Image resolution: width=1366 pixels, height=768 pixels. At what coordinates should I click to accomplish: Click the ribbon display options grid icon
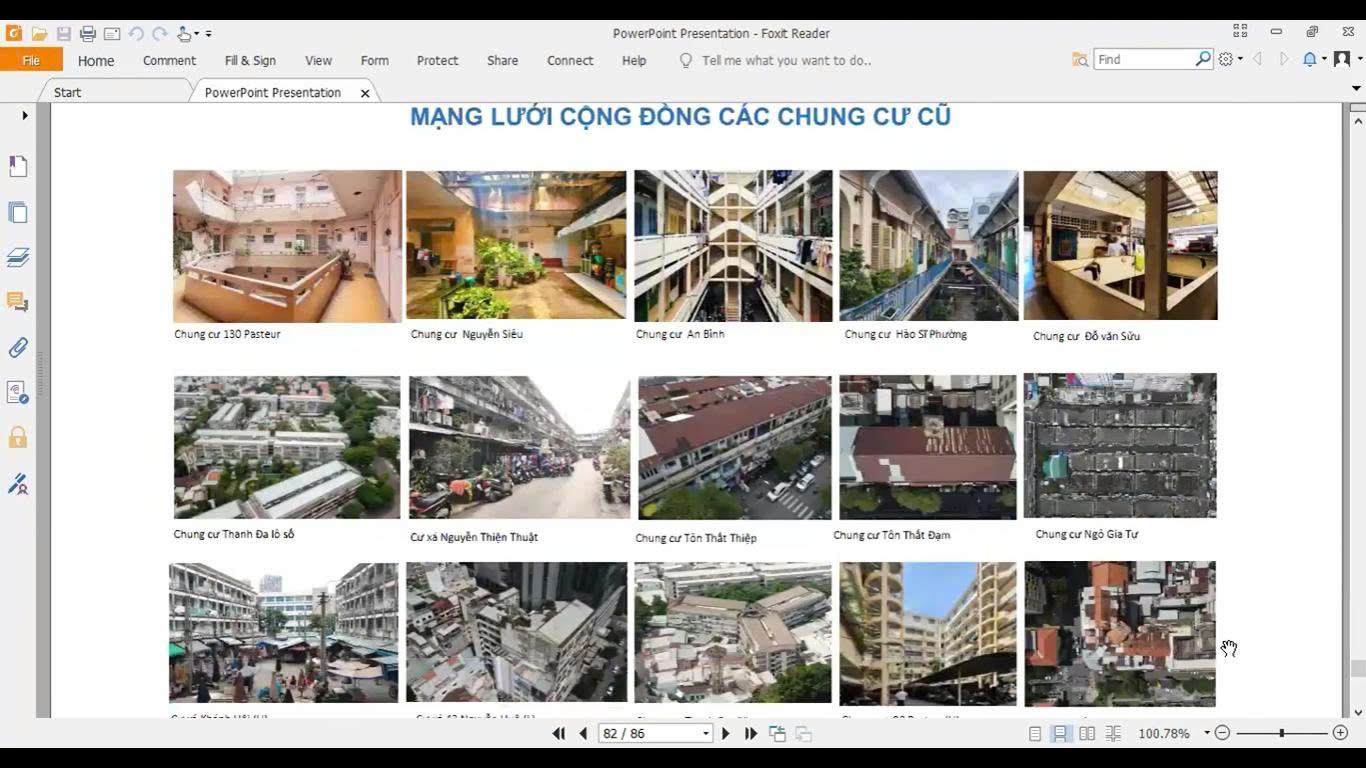1240,32
